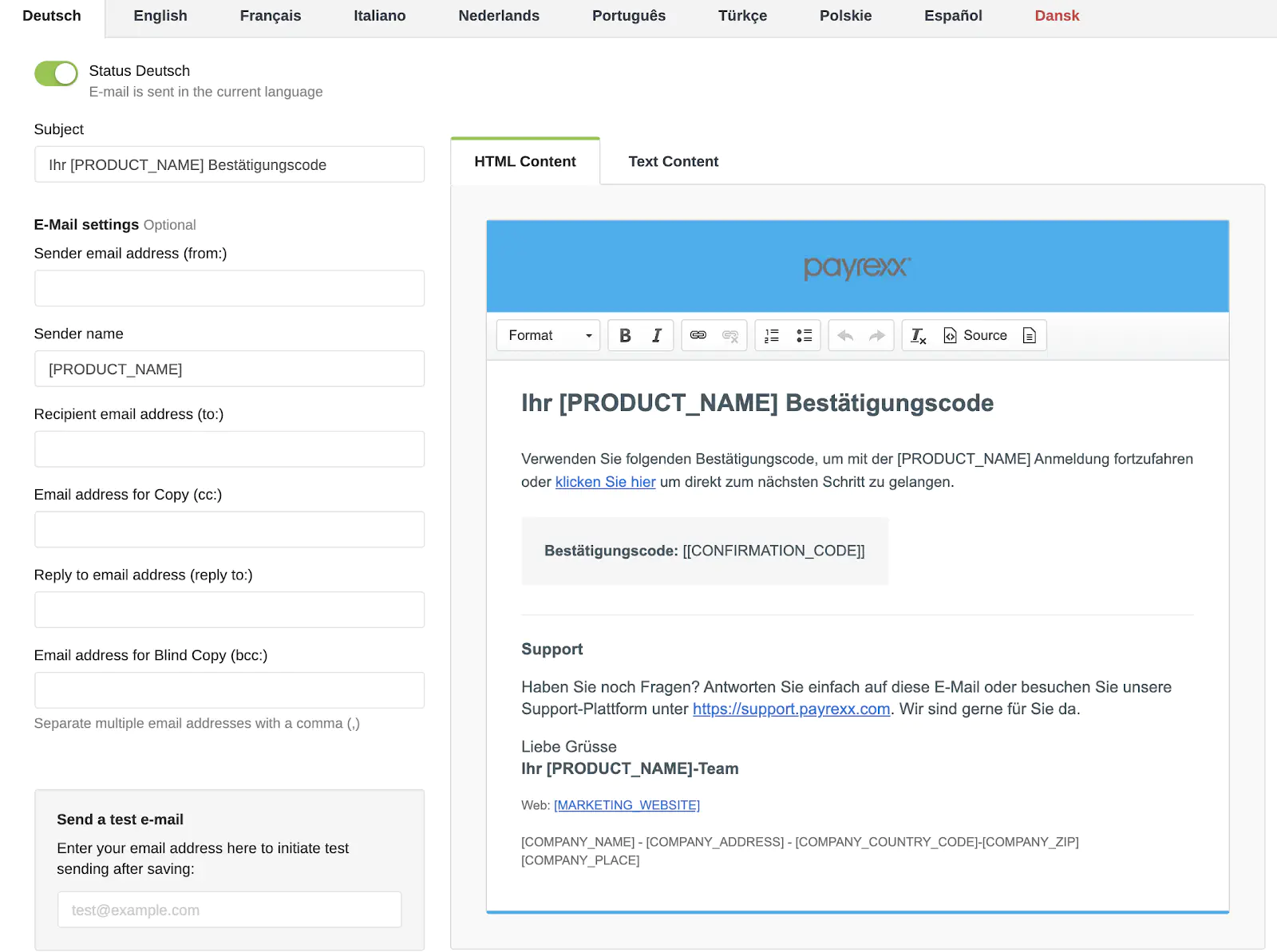This screenshot has height=952, width=1277.
Task: Focus the test e-mail address field
Action: point(229,910)
